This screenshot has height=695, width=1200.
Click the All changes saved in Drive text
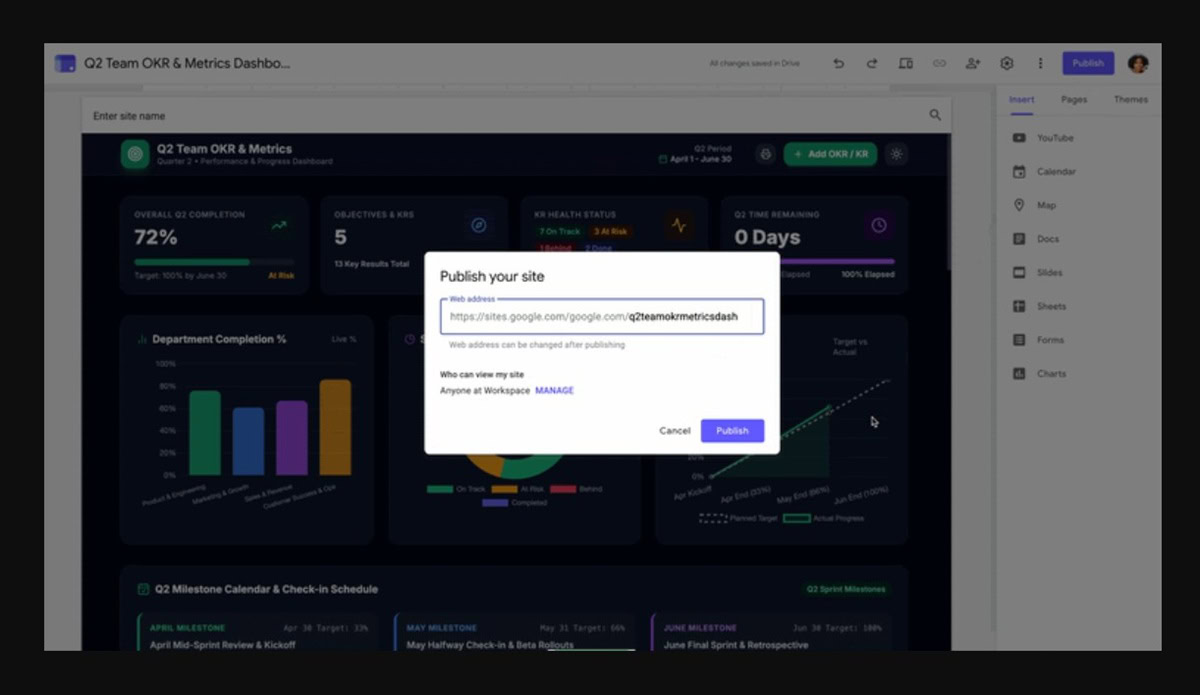(755, 63)
